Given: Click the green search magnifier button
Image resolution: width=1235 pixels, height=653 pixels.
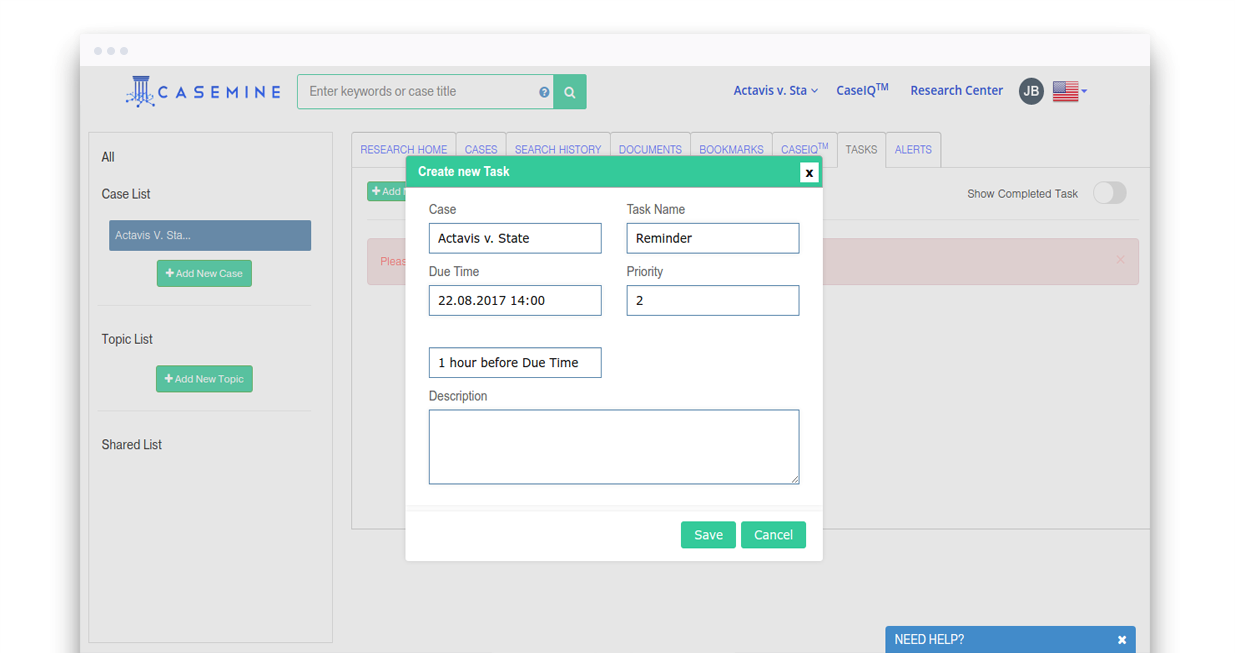Looking at the screenshot, I should pyautogui.click(x=570, y=92).
